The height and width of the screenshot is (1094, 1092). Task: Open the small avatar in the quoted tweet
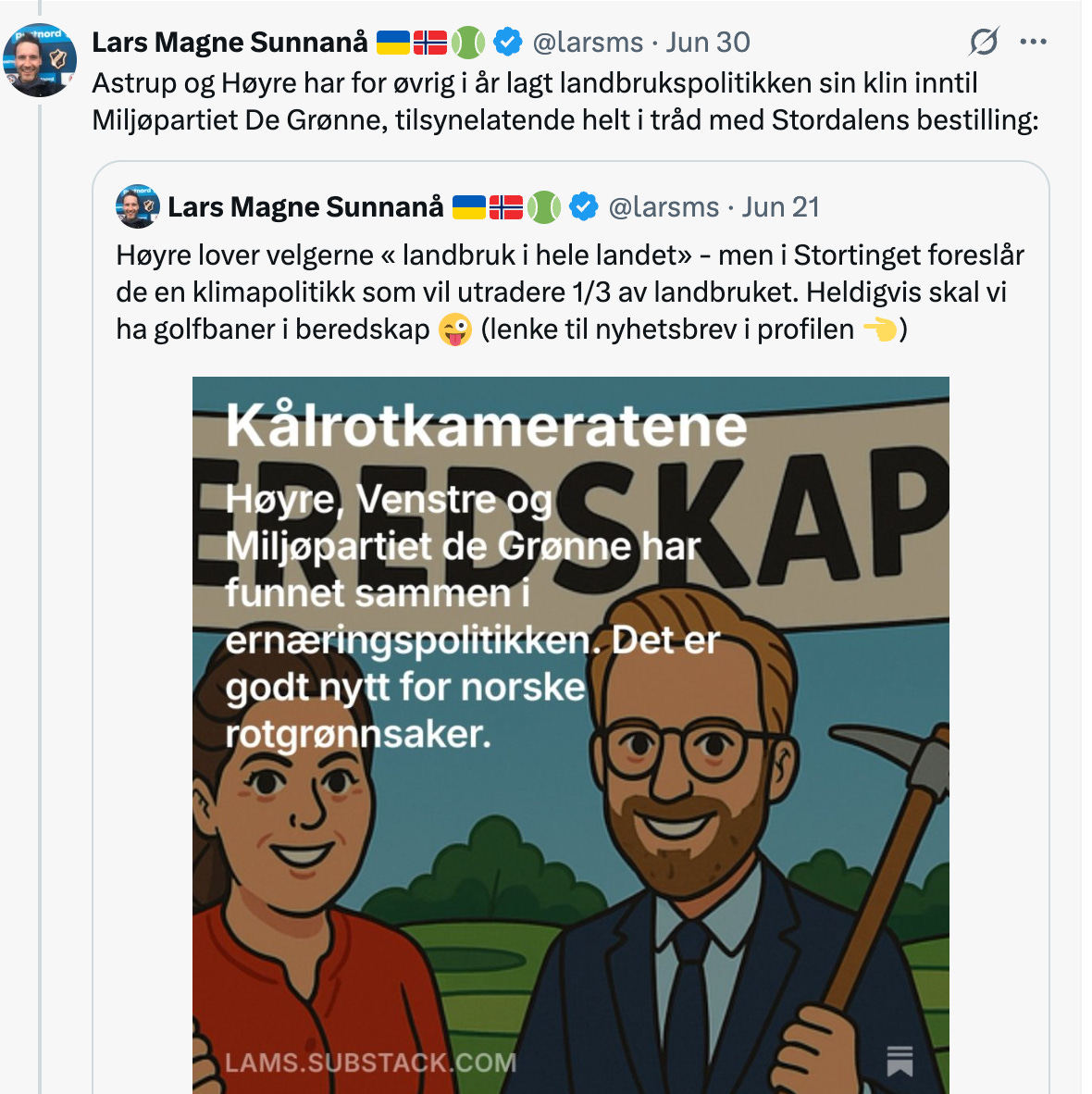coord(138,206)
